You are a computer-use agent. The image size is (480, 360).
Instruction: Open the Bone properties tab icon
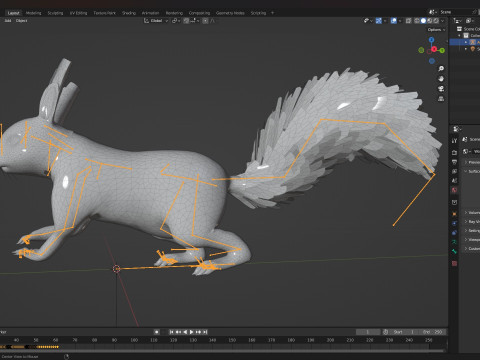pos(454,252)
